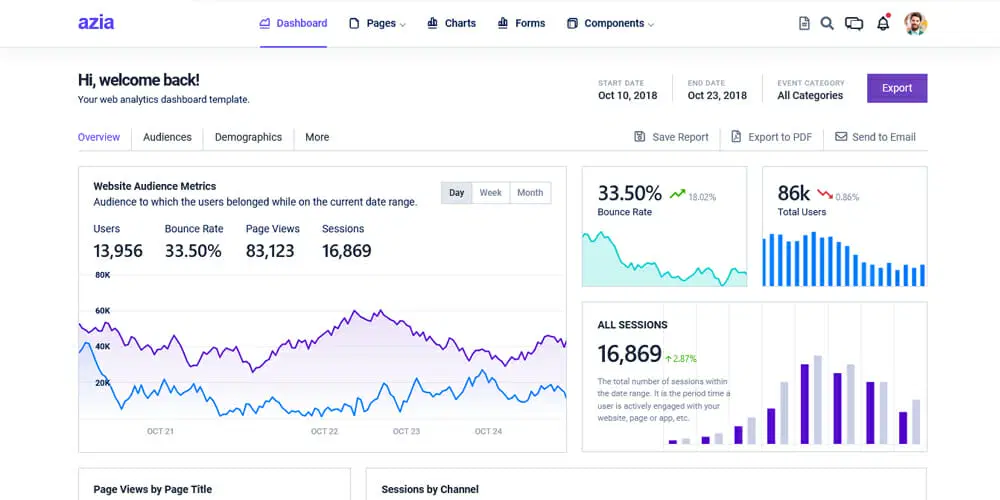The image size is (1000, 500).
Task: Click the Send to Email envelope icon
Action: coord(841,136)
